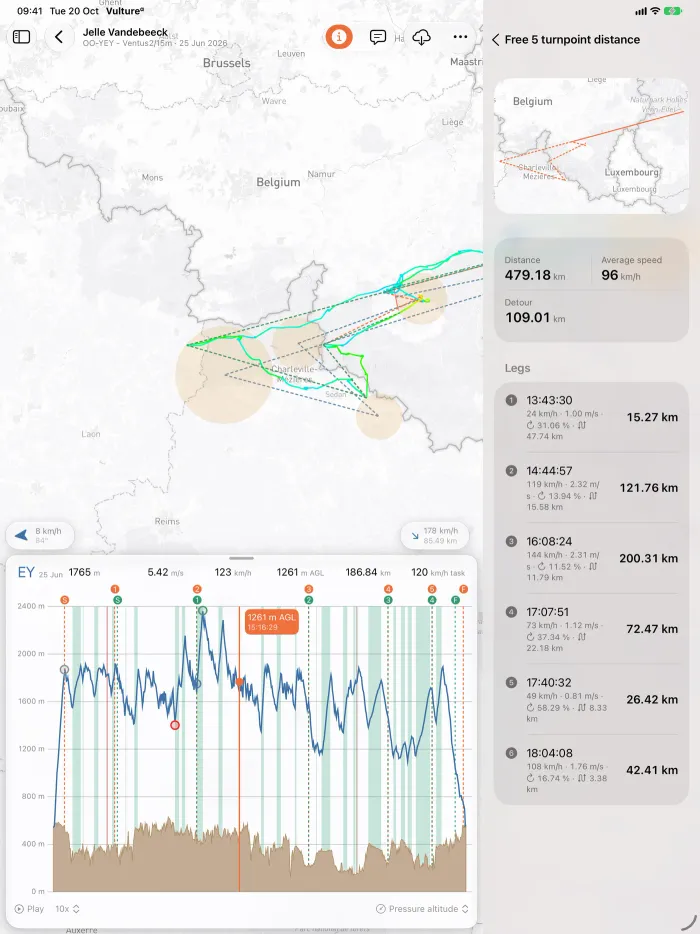
Task: Tap the Wi-Fi icon in status bar
Action: (655, 11)
